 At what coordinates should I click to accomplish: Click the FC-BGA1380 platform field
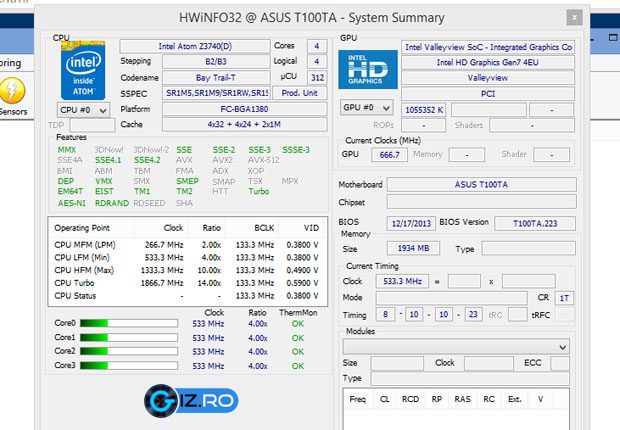(x=244, y=109)
